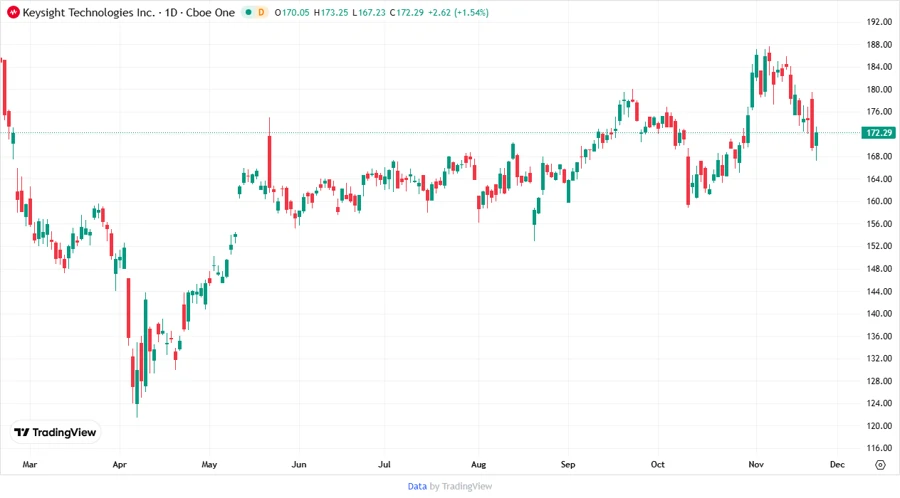900x498 pixels.
Task: Click the Dec label on time axis
Action: [x=837, y=464]
